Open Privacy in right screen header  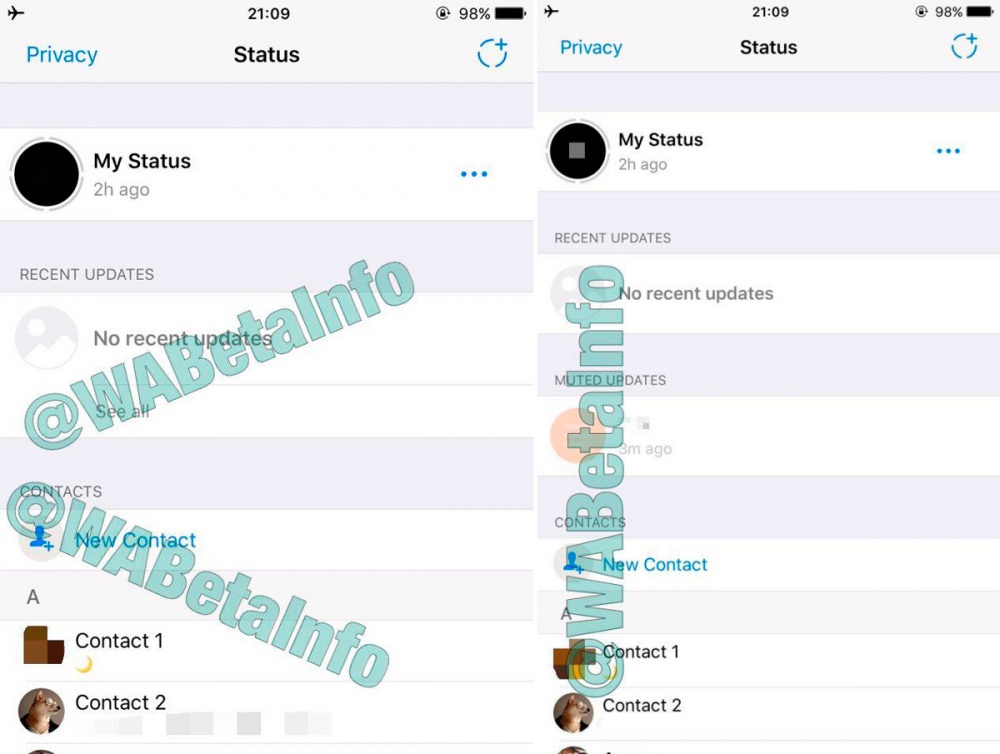click(x=591, y=47)
